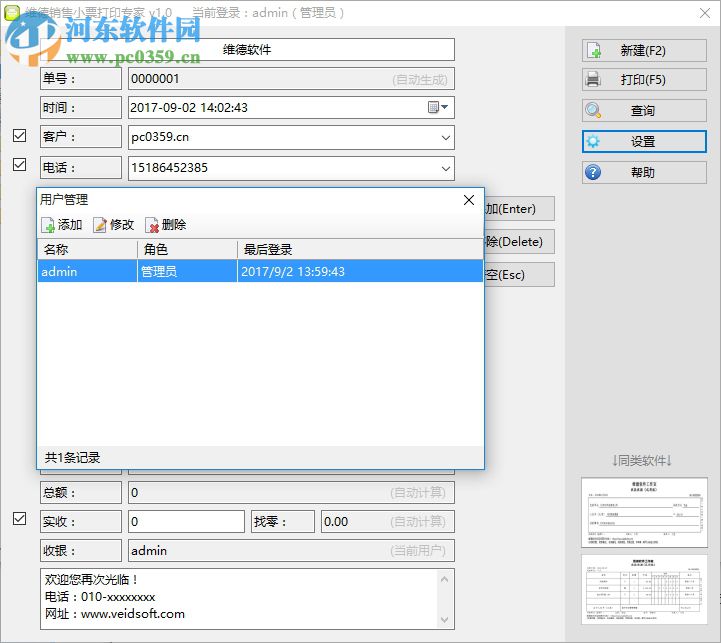Click 添加 in the 用户管理 toolbar
Screen dimensions: 721x643
point(62,225)
